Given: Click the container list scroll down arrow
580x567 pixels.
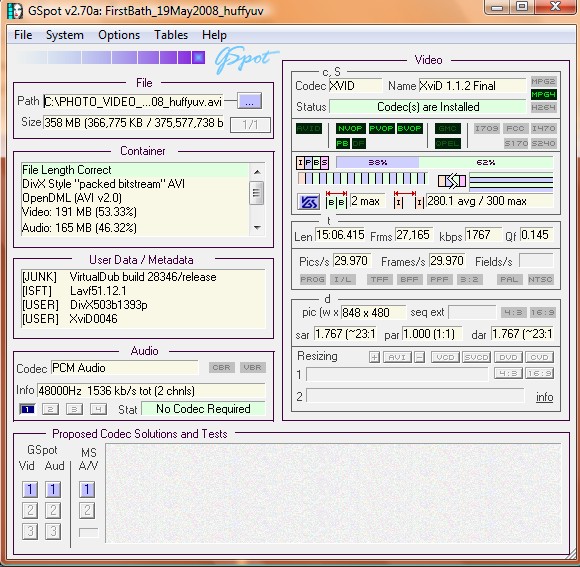Looking at the screenshot, I should coord(257,227).
